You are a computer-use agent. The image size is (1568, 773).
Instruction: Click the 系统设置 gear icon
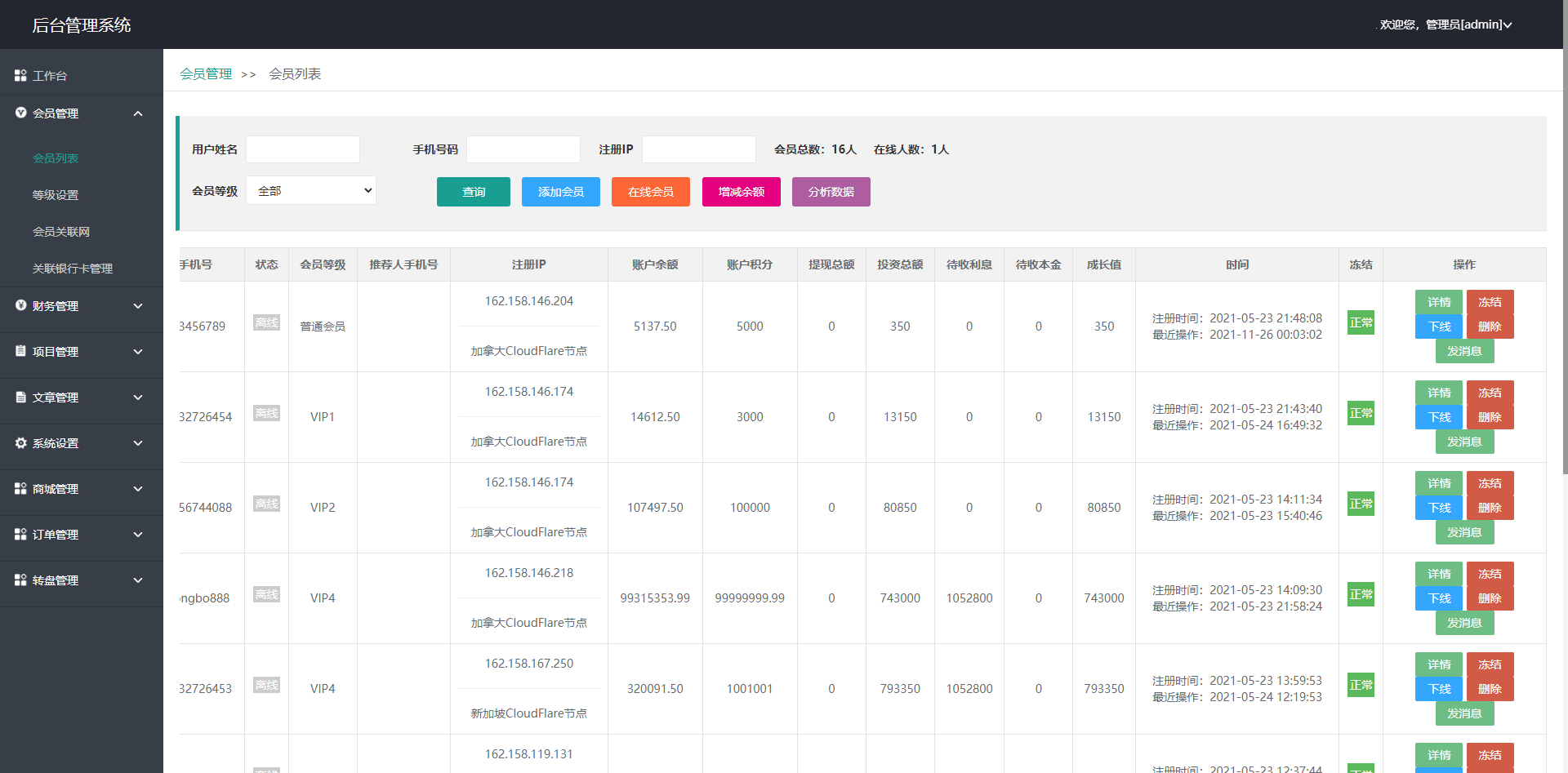coord(21,442)
